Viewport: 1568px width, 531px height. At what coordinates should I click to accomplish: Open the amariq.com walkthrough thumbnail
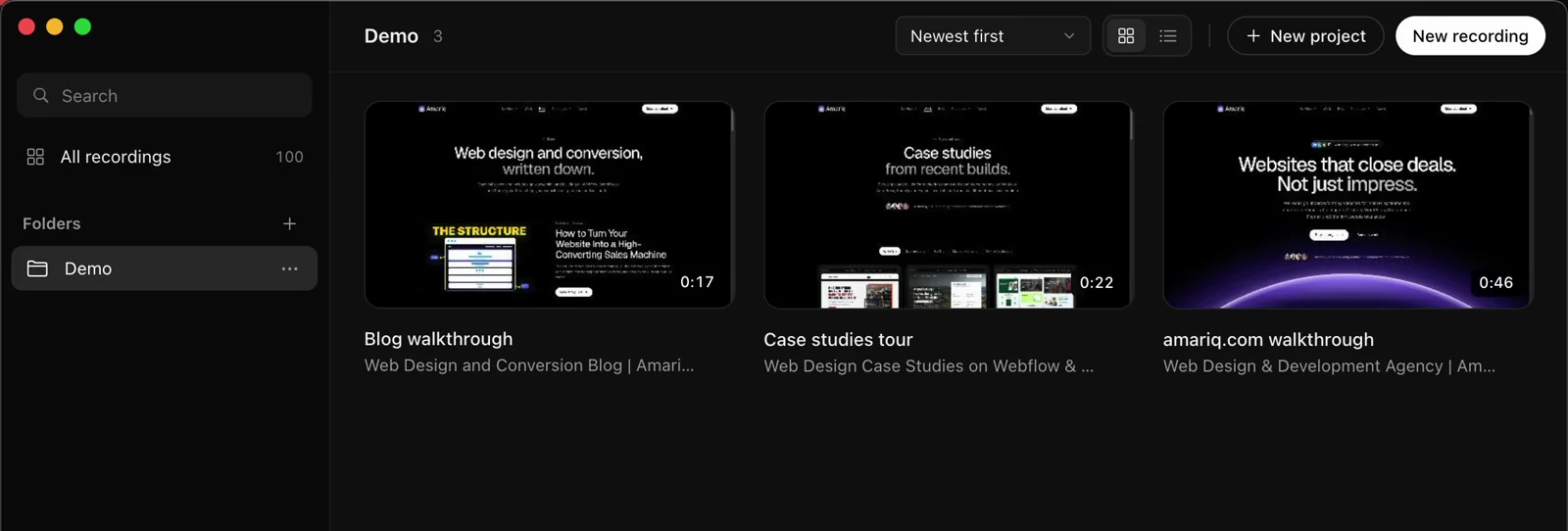[1347, 205]
